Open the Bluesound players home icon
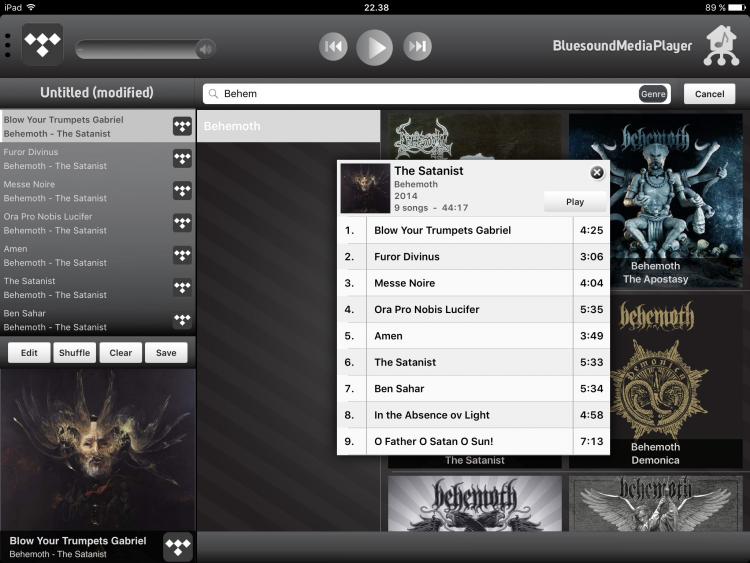 pyautogui.click(x=721, y=45)
